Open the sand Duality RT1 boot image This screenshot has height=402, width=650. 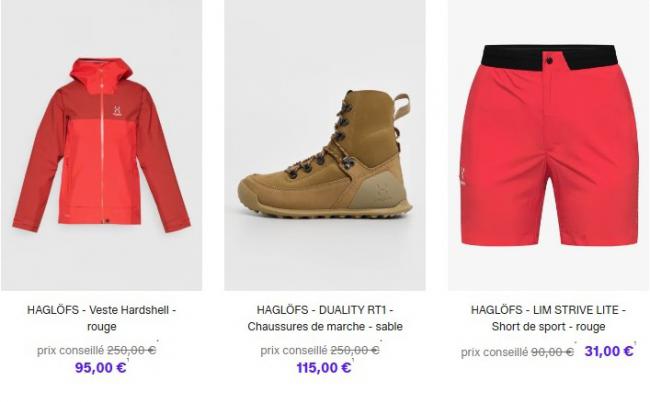(325, 145)
